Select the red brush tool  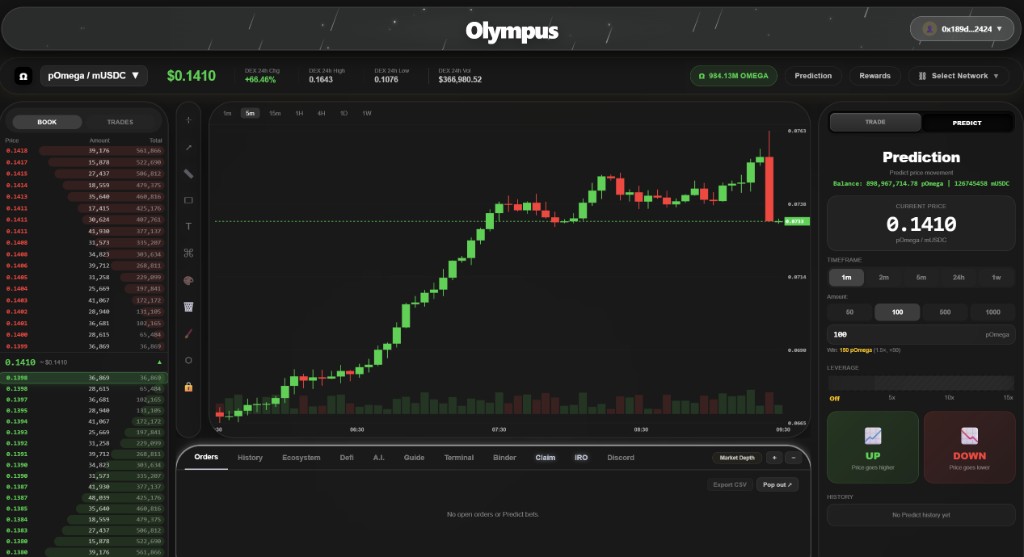click(188, 334)
